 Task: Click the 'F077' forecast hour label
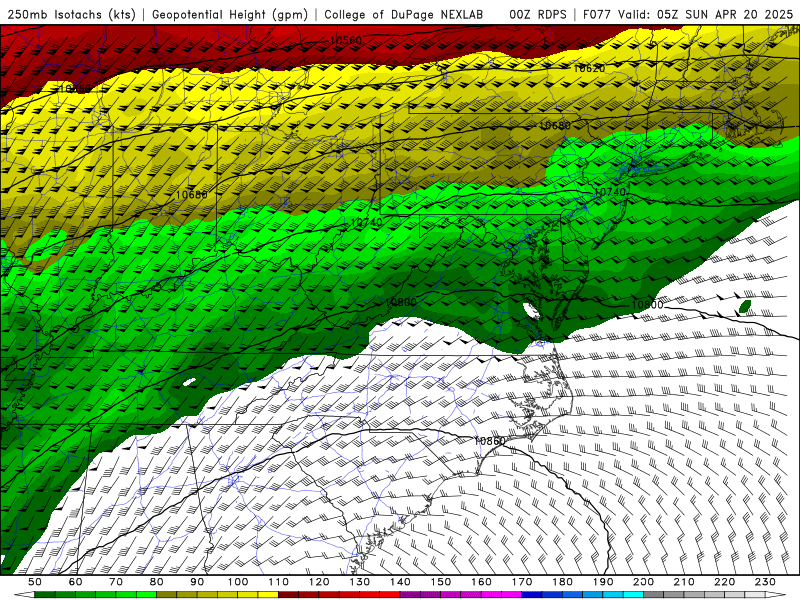tap(597, 14)
